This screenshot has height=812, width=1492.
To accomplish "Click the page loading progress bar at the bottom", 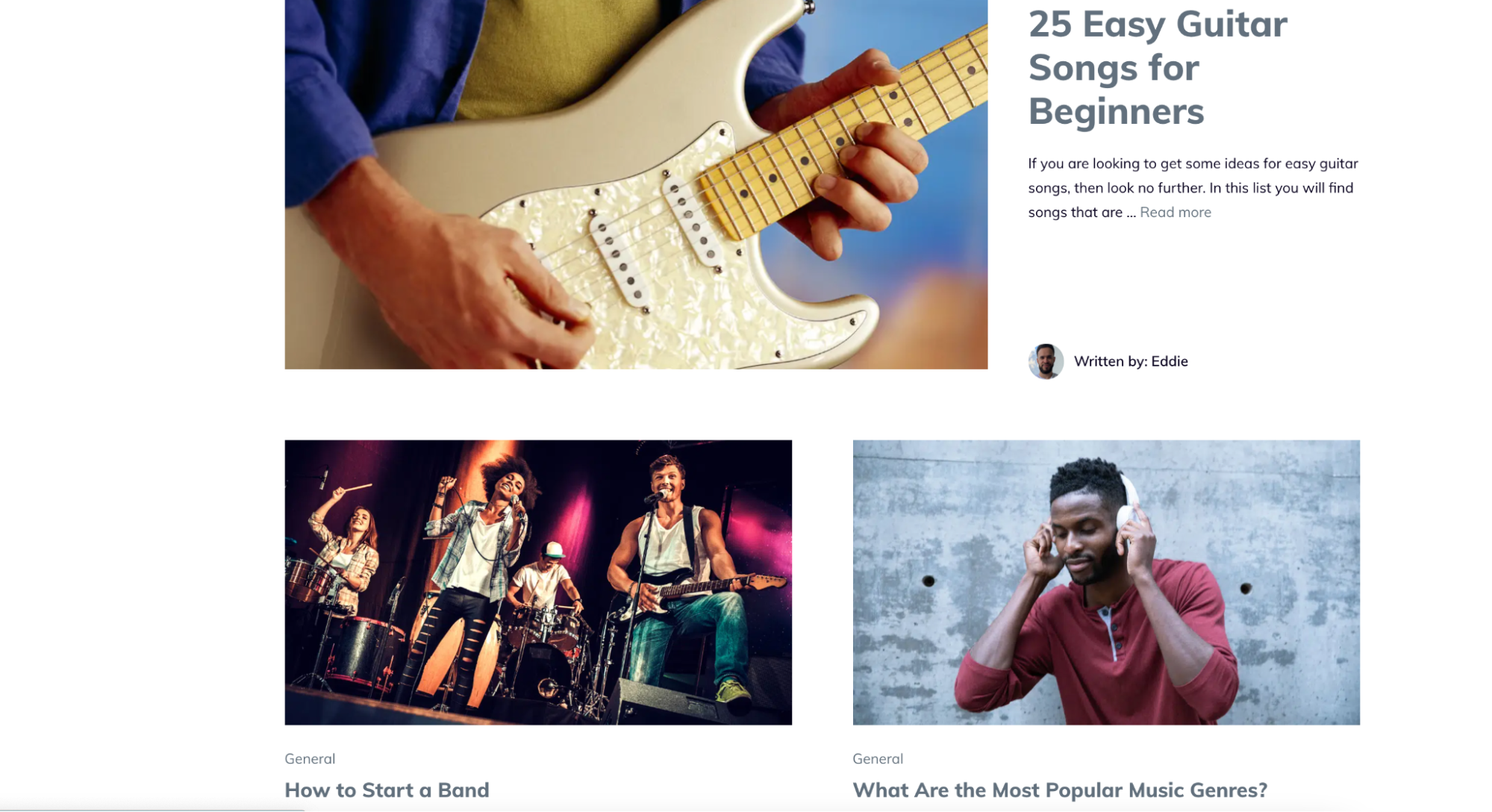I will (152, 810).
